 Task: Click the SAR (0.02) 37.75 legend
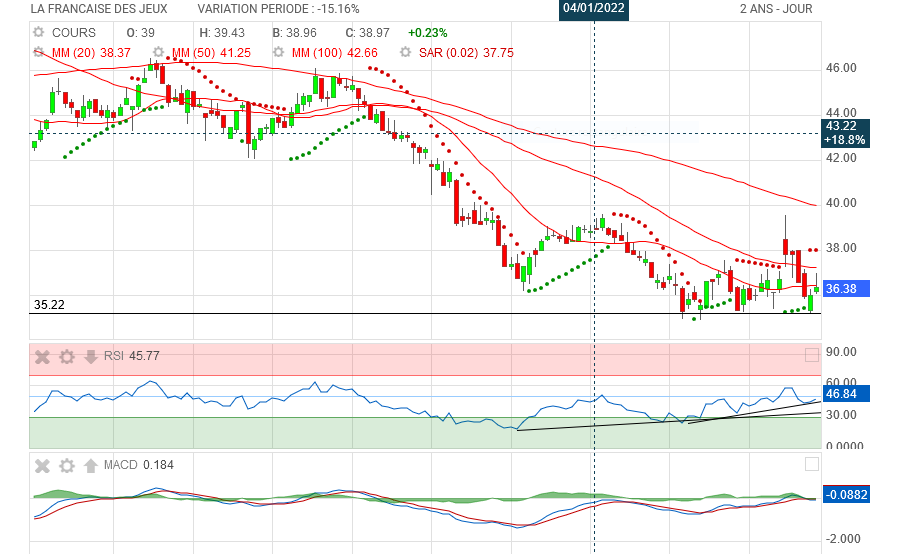(466, 53)
